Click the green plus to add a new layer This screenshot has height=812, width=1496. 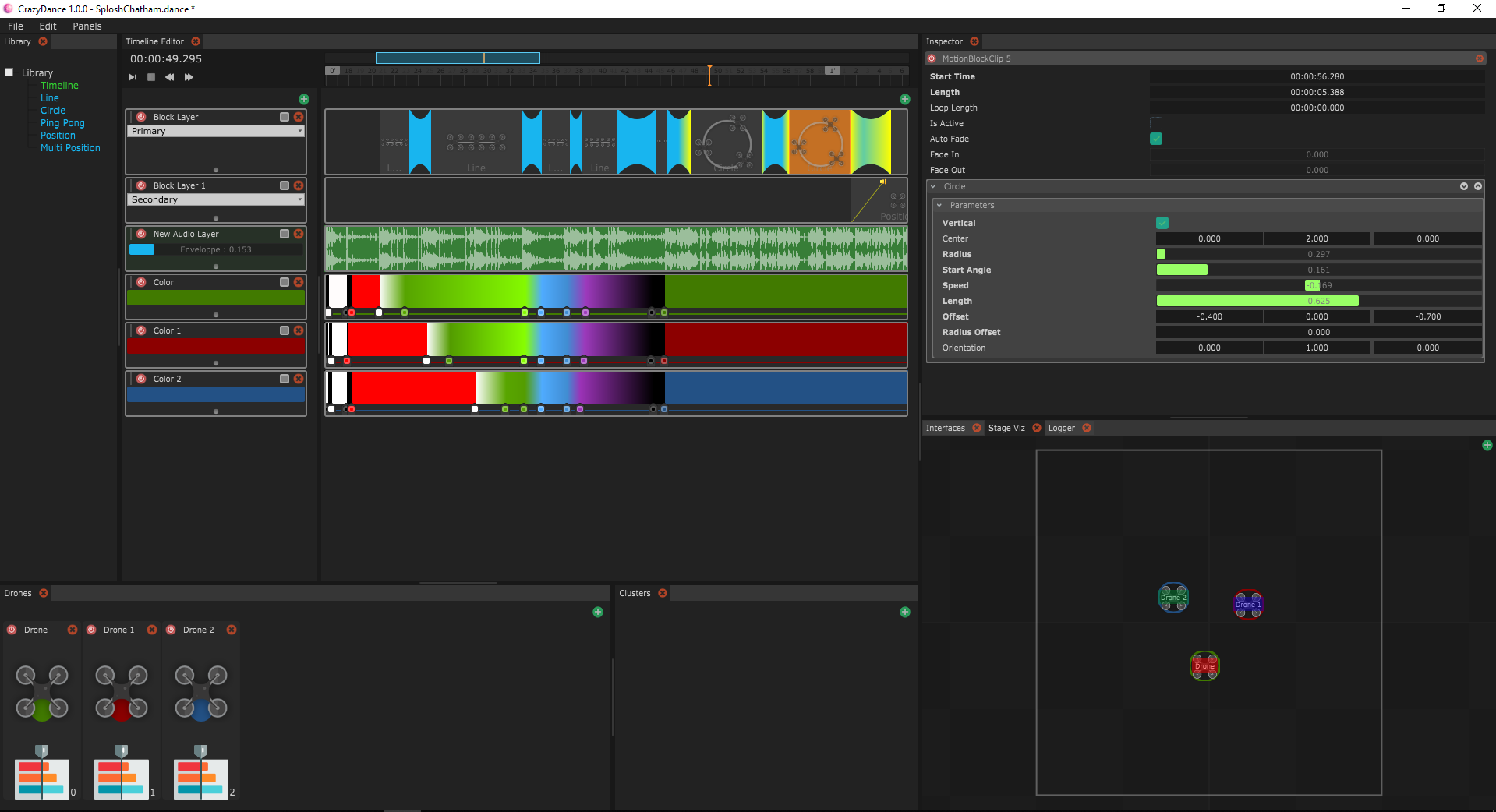[x=304, y=99]
